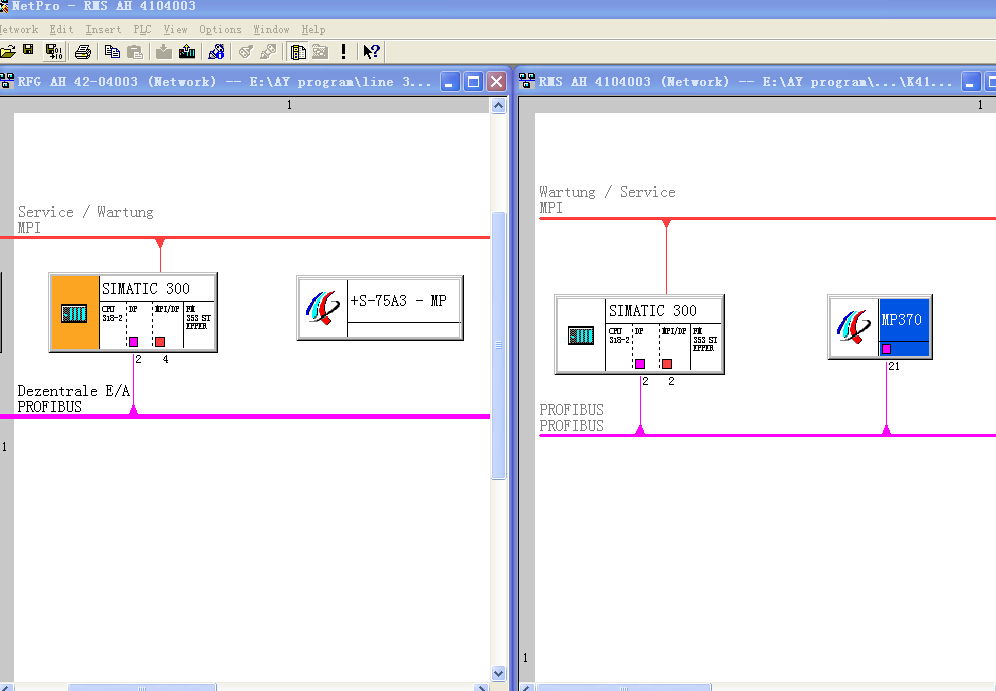Click the Copy icon in toolbar
The image size is (996, 691).
click(112, 51)
